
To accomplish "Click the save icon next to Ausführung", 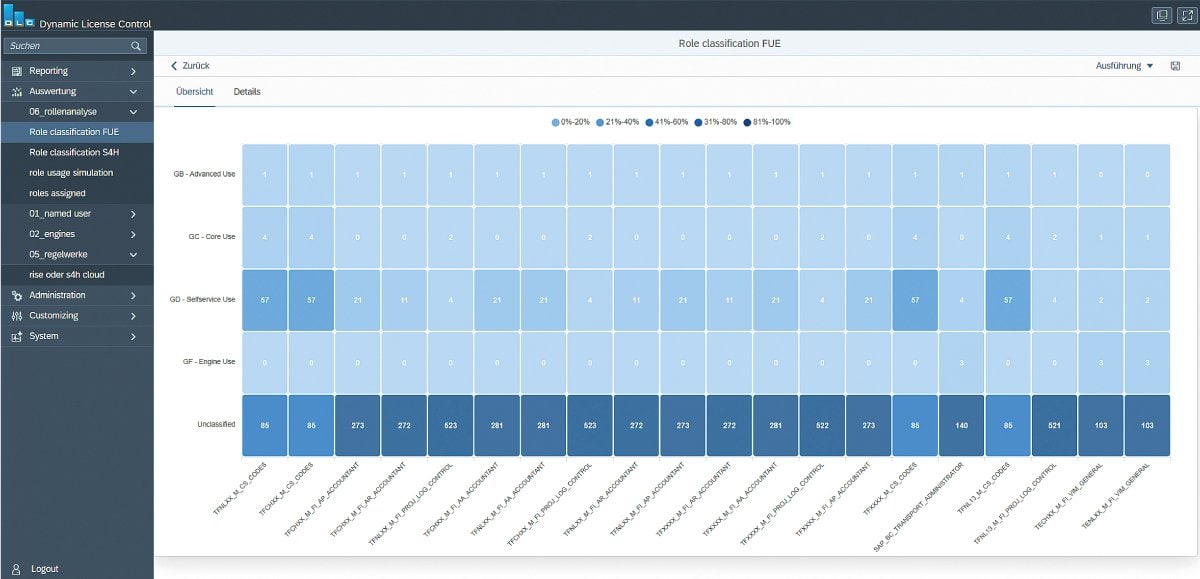I will click(x=1175, y=66).
